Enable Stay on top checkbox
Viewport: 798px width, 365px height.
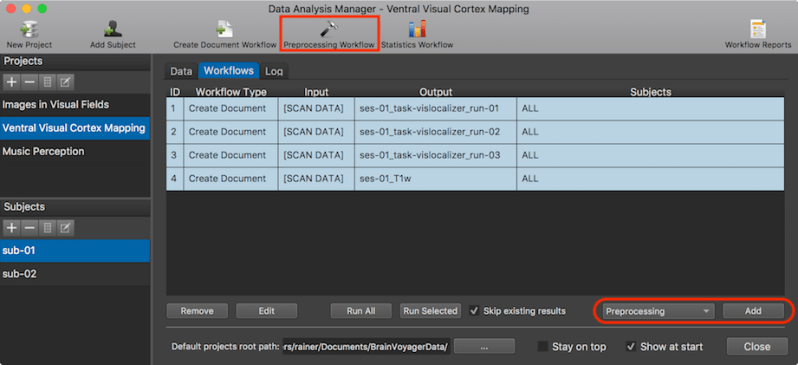click(x=543, y=347)
